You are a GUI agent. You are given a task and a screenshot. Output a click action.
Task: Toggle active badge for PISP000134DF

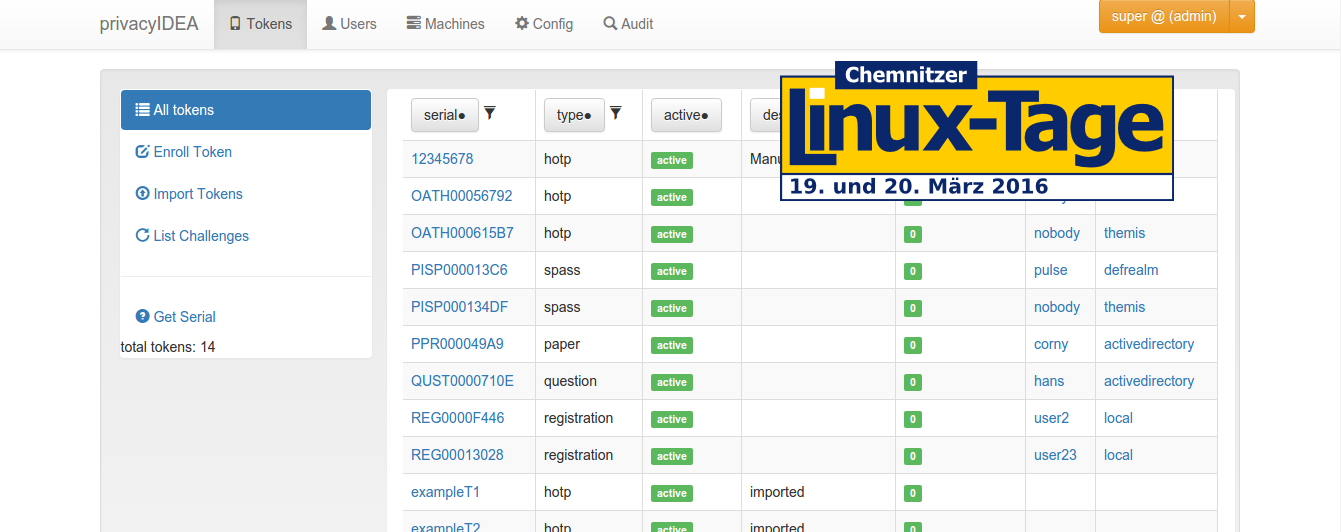coord(672,308)
